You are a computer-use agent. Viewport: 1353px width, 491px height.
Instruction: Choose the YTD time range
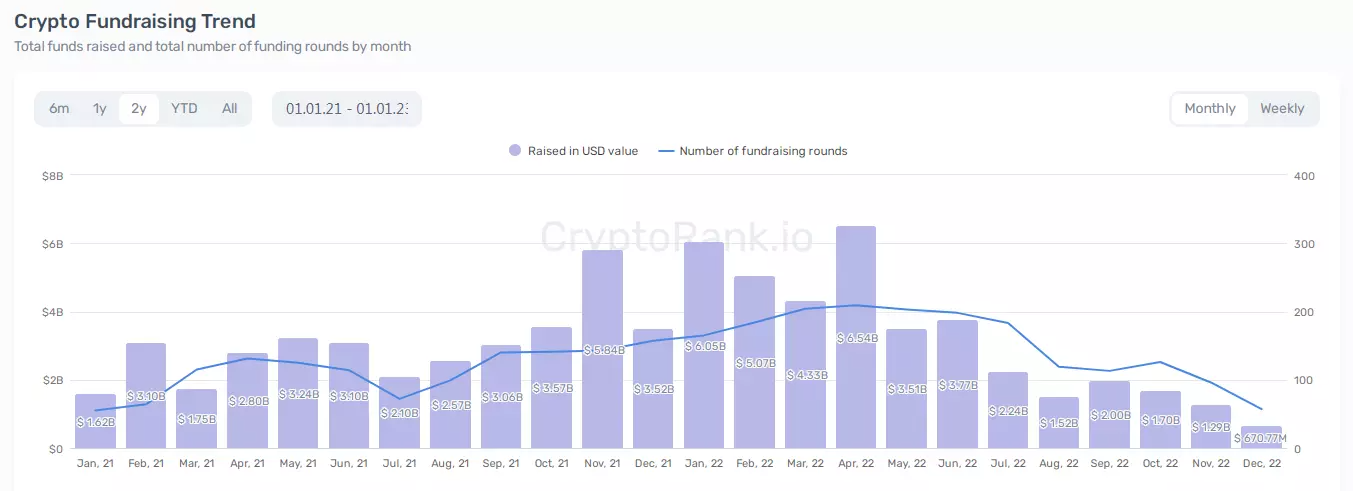point(184,109)
